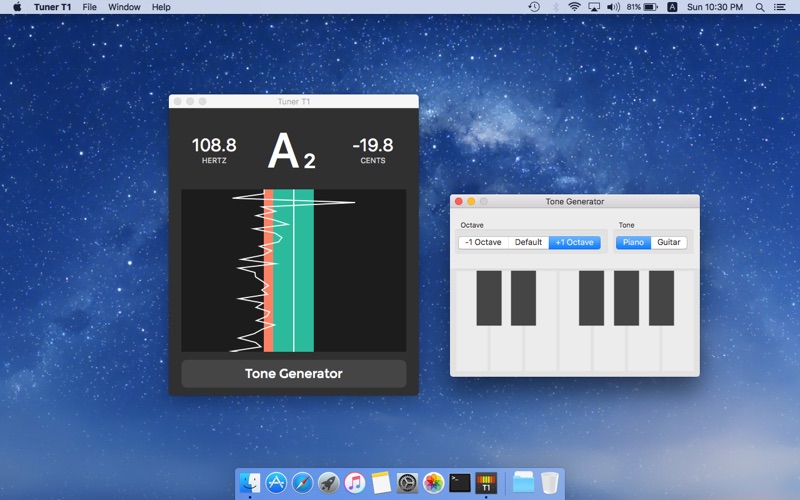Viewport: 800px width, 500px height.
Task: Open the File menu
Action: [x=89, y=7]
